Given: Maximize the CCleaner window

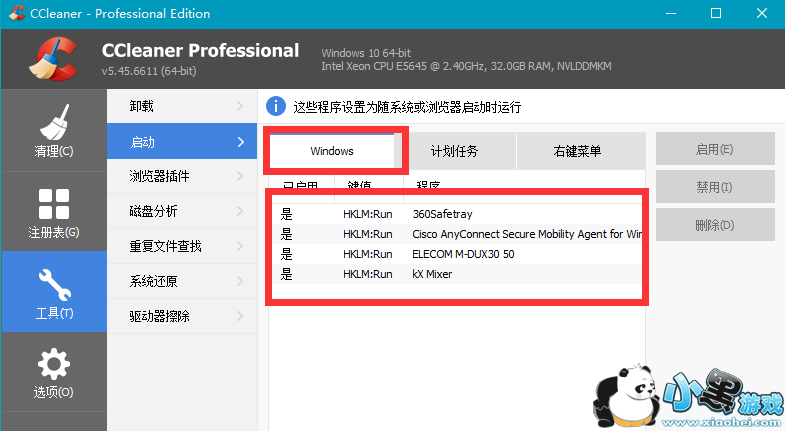Looking at the screenshot, I should pos(716,14).
